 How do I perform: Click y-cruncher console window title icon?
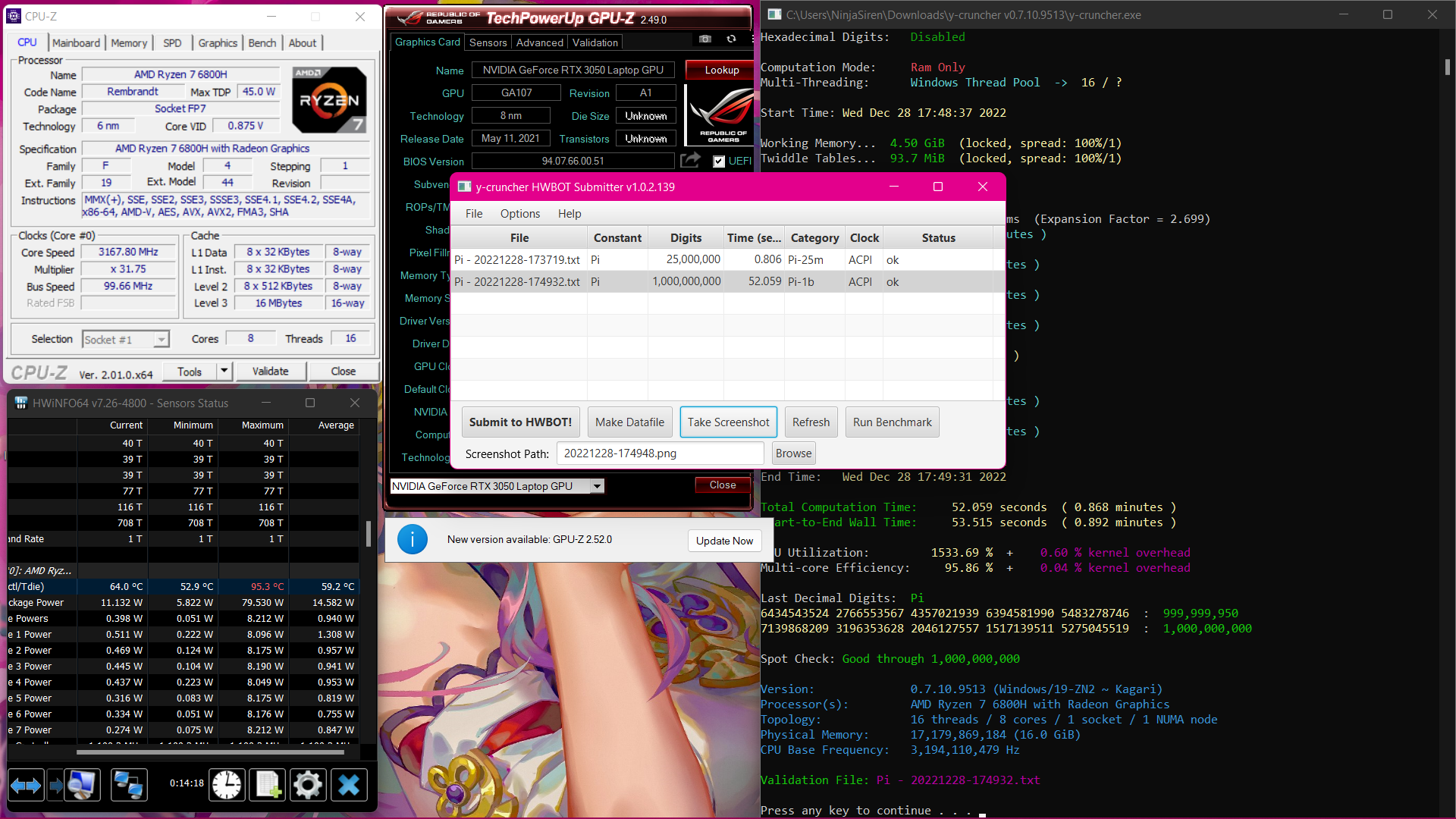(x=773, y=14)
